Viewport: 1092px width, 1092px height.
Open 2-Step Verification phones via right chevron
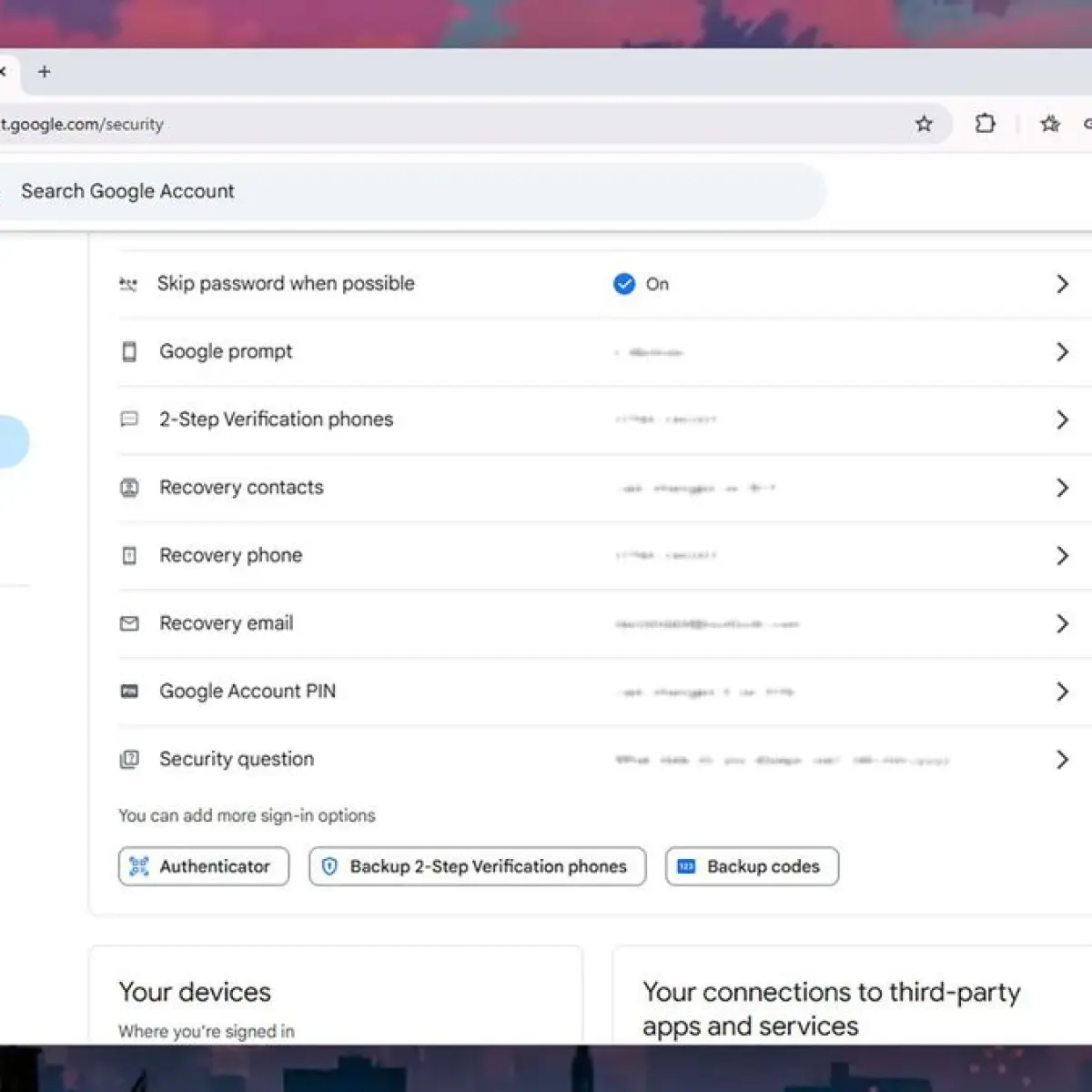click(x=1062, y=420)
